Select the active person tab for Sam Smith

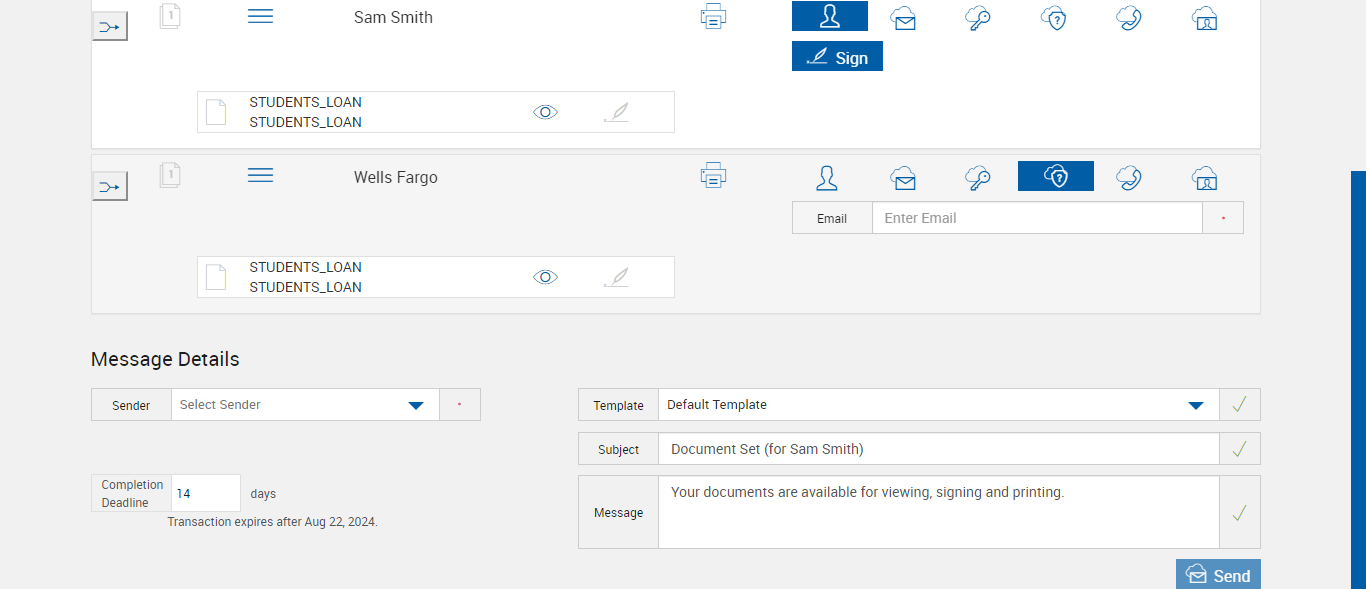(829, 17)
